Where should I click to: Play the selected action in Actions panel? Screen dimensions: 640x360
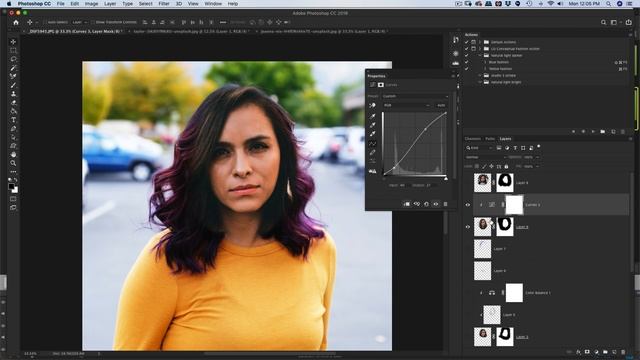pos(593,131)
